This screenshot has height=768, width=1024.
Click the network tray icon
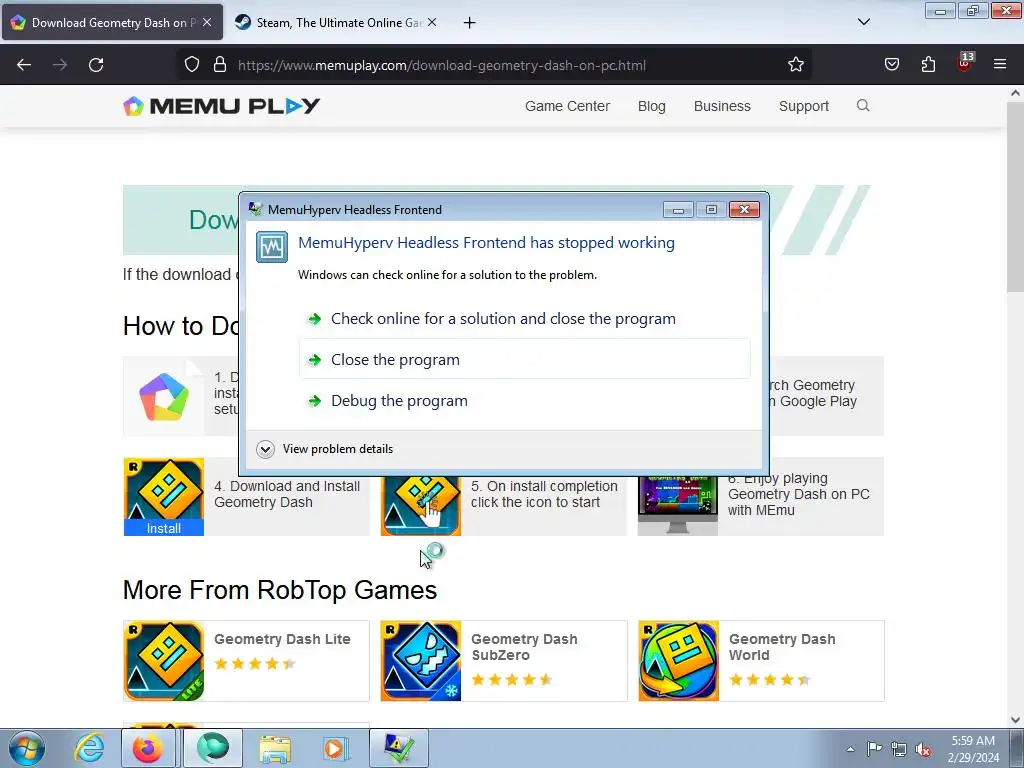pyautogui.click(x=899, y=749)
